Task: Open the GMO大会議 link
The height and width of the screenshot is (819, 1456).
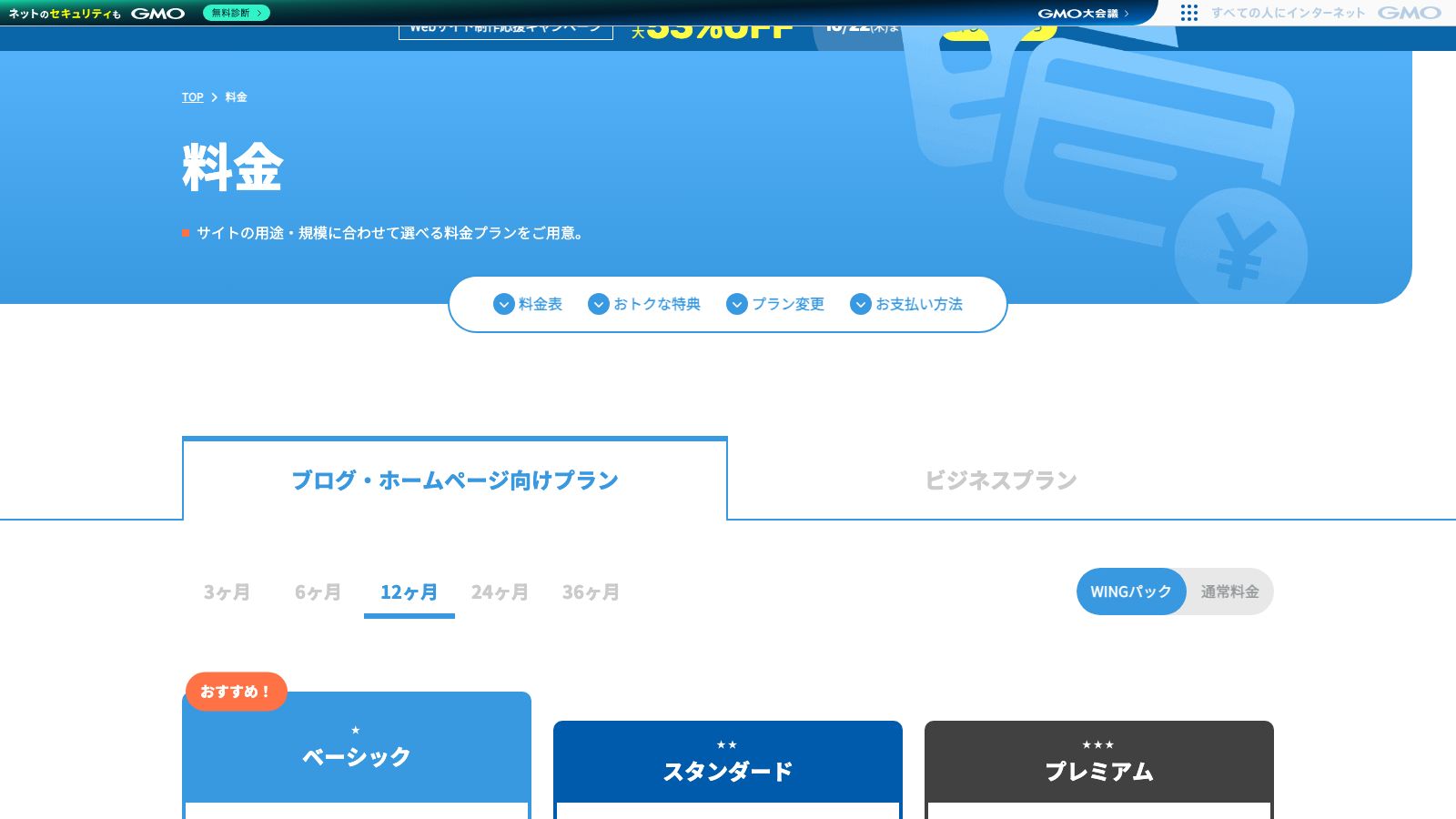Action: pyautogui.click(x=1083, y=14)
